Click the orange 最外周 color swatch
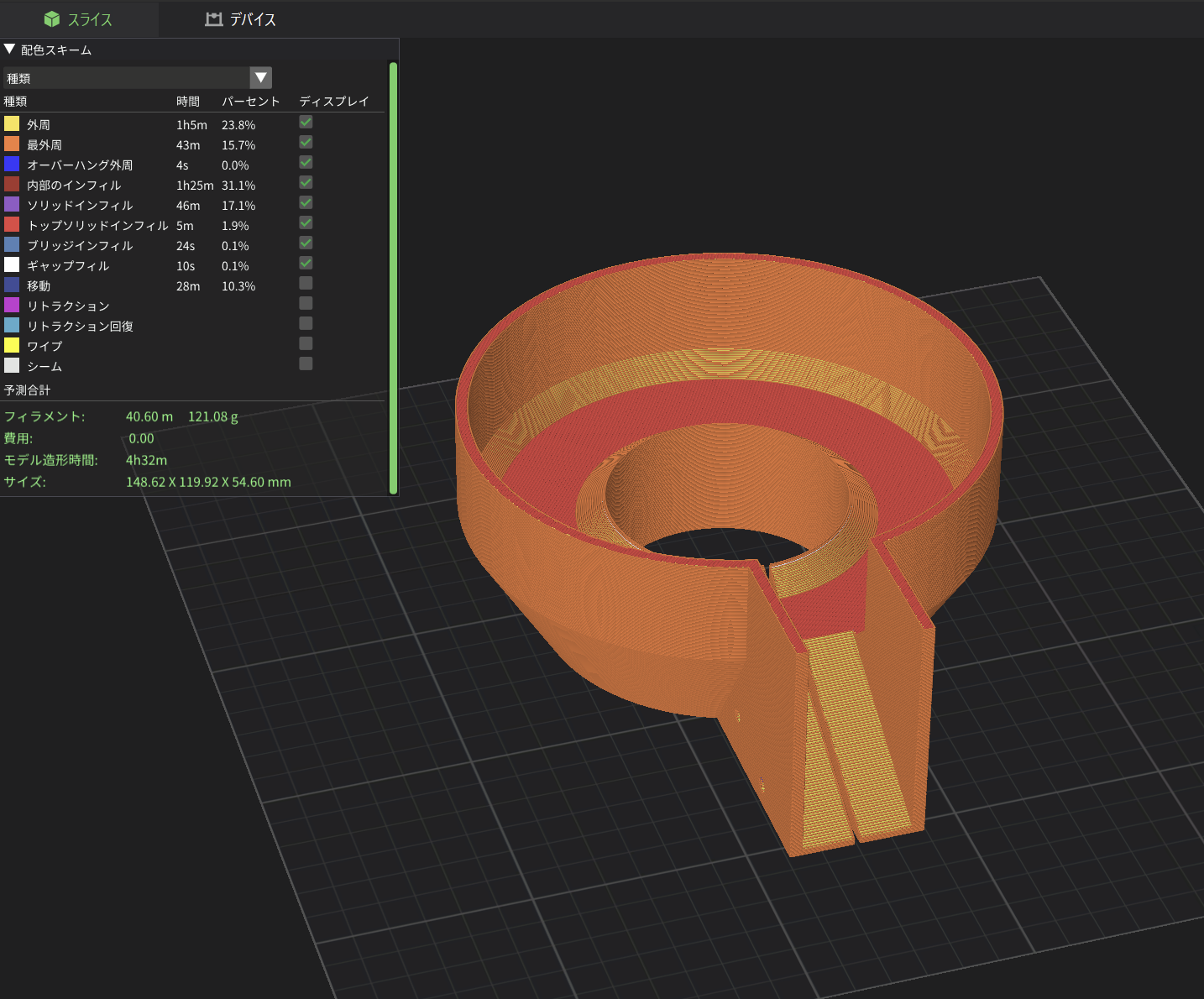Viewport: 1204px width, 999px height. (x=12, y=144)
